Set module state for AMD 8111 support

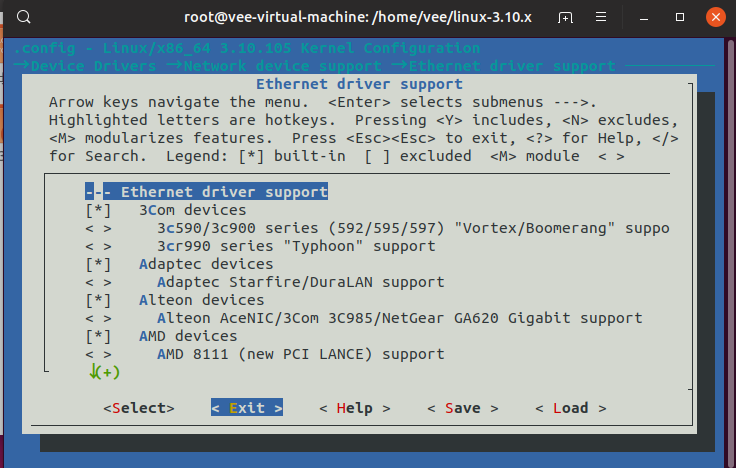pos(98,354)
